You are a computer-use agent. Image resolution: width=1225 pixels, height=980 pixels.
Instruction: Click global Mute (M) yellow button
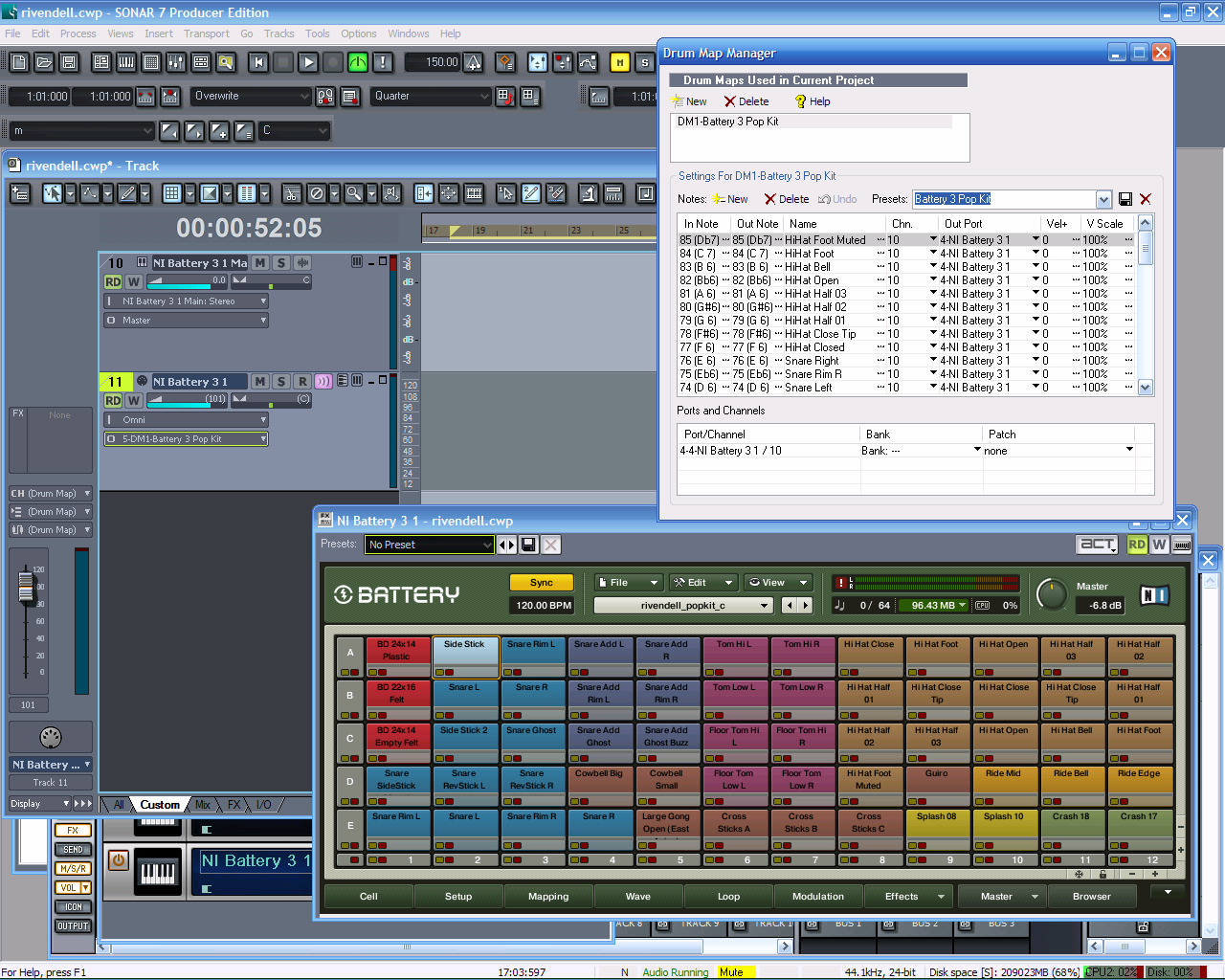pos(620,62)
